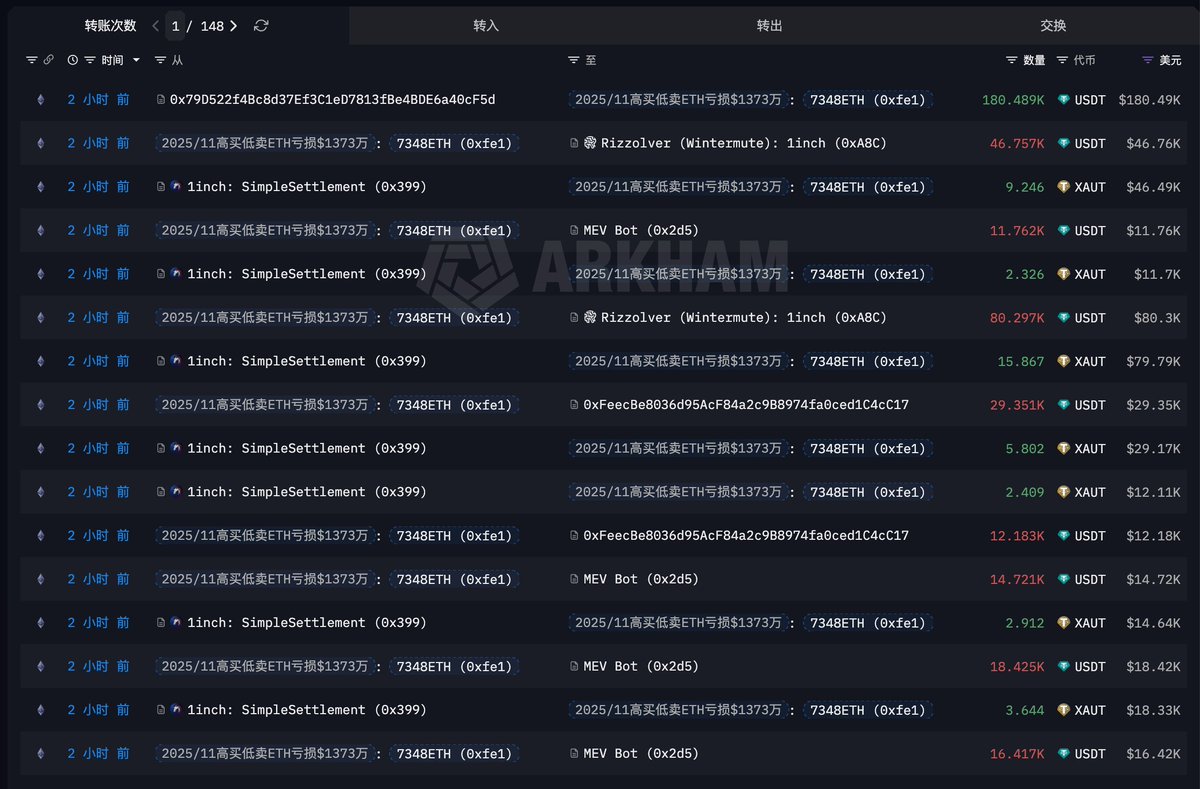
Task: Click the '2 小时 前' time of the 2.326 XAUT row
Action: point(98,274)
